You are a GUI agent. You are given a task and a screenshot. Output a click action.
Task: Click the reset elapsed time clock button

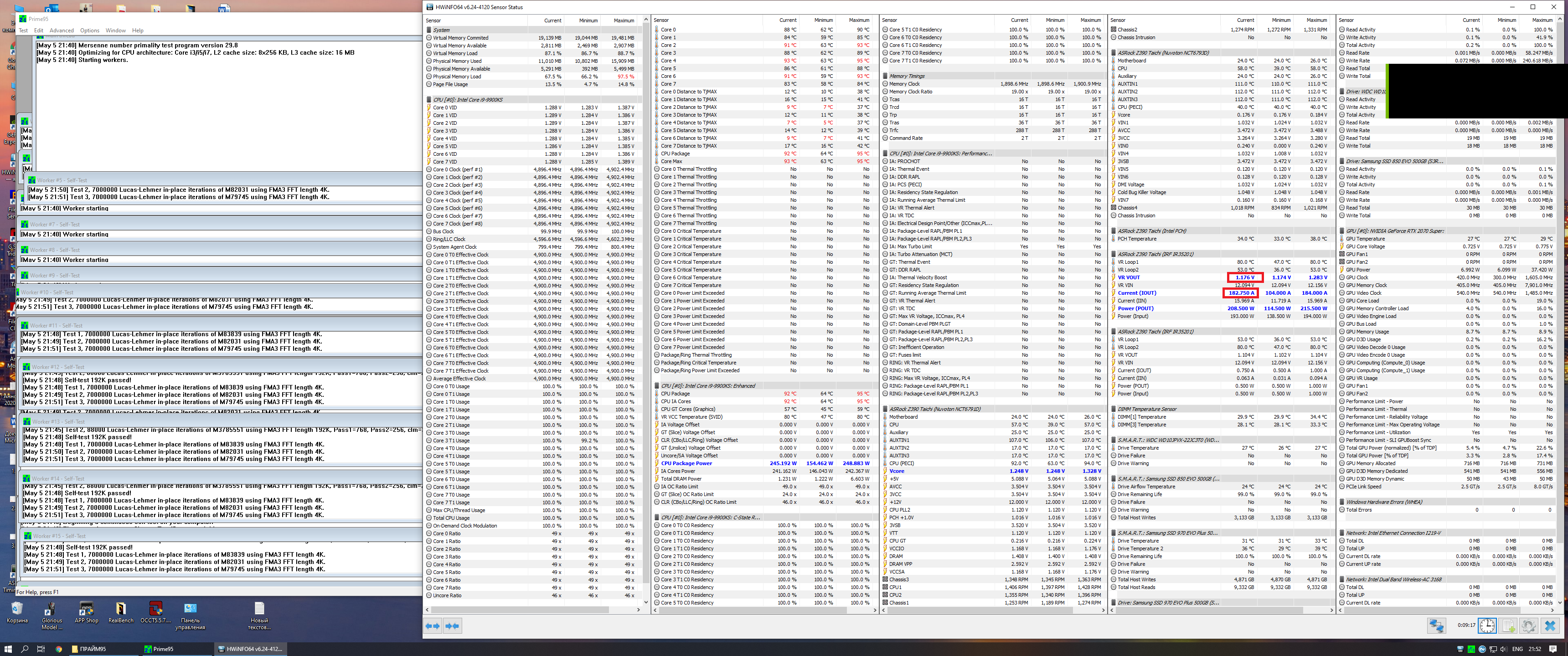(x=1487, y=625)
